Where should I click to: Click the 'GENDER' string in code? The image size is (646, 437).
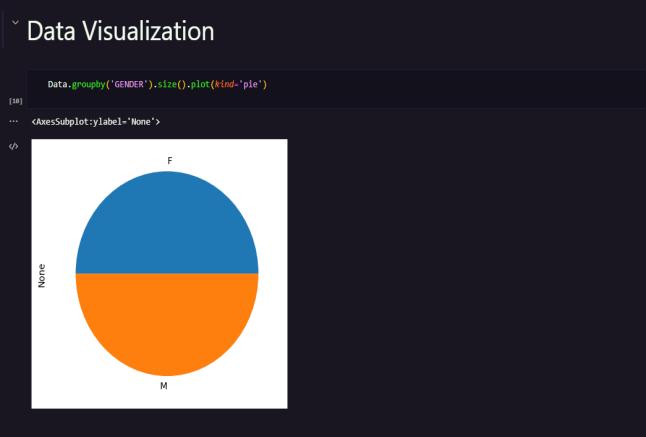pyautogui.click(x=129, y=84)
